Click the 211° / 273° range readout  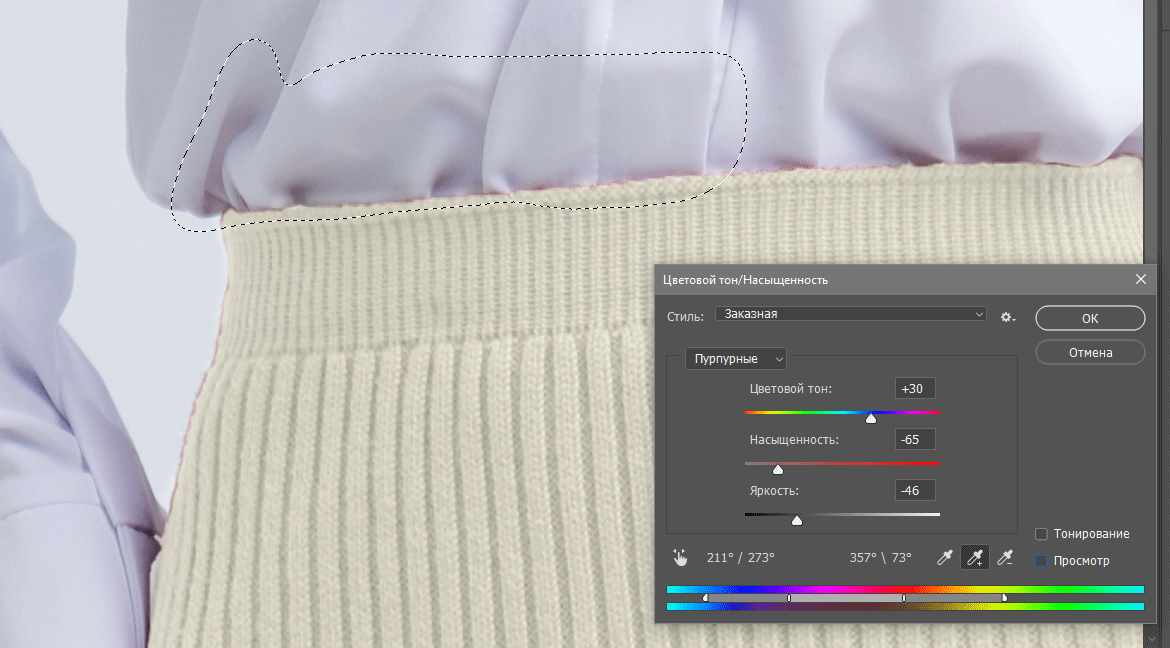tap(740, 558)
